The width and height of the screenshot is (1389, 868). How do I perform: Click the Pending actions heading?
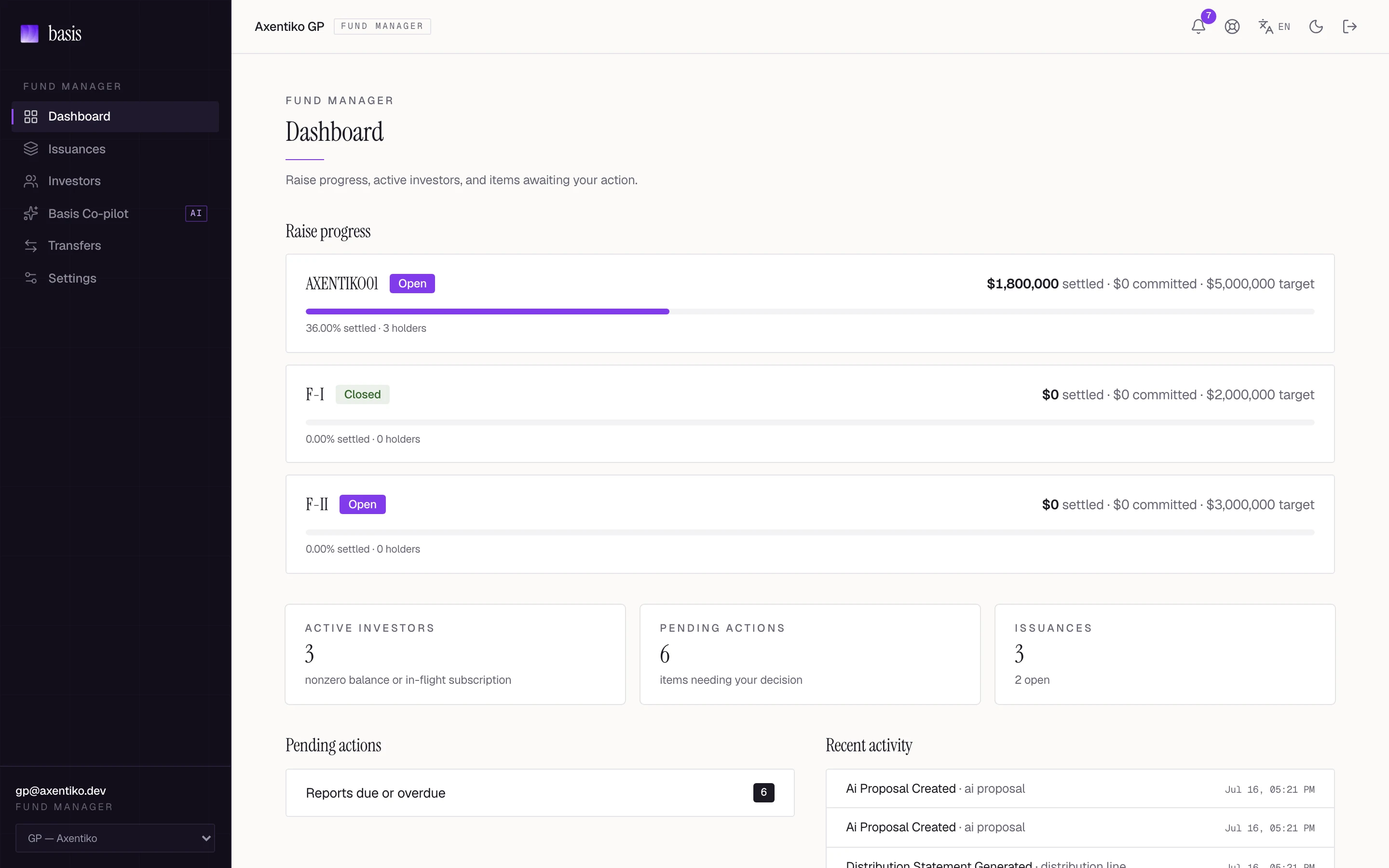(333, 745)
